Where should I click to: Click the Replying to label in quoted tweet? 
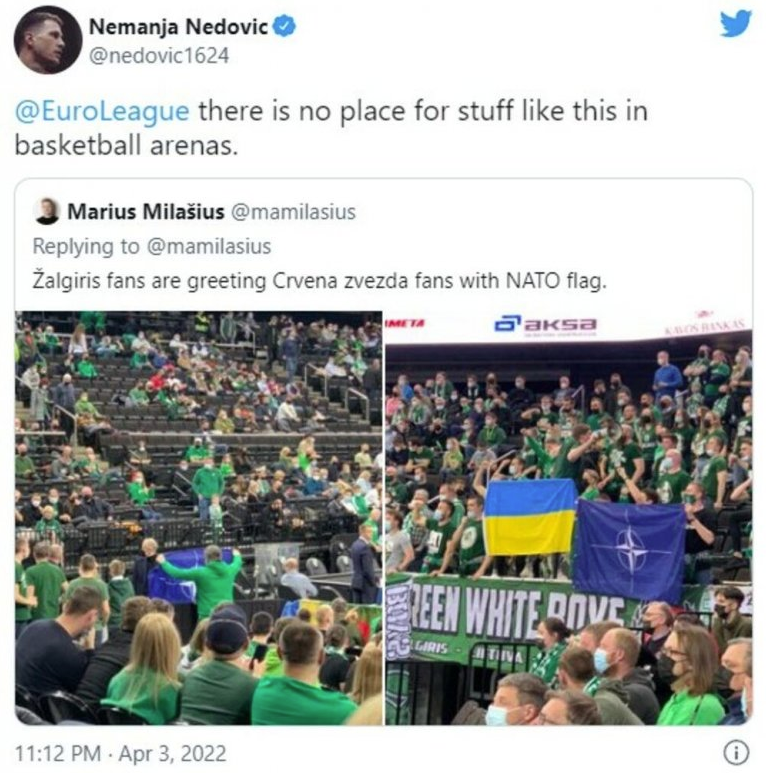pyautogui.click(x=87, y=246)
